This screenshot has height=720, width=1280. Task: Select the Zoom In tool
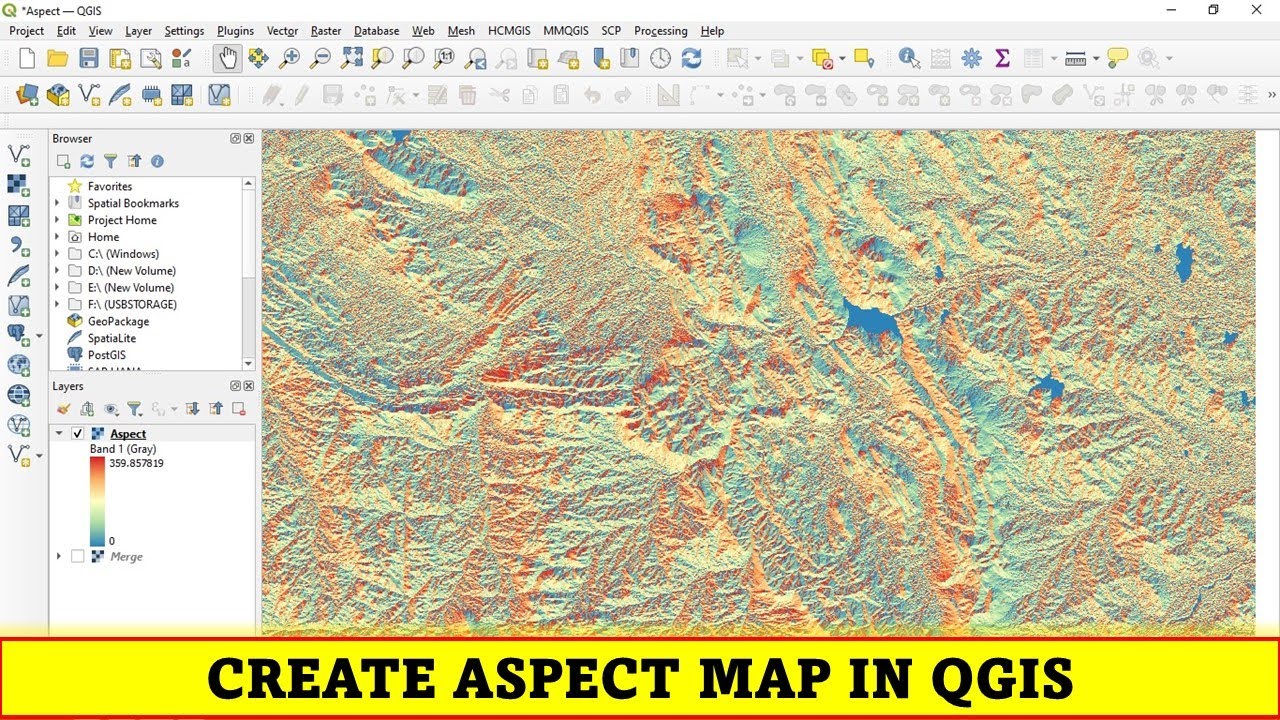coord(289,59)
